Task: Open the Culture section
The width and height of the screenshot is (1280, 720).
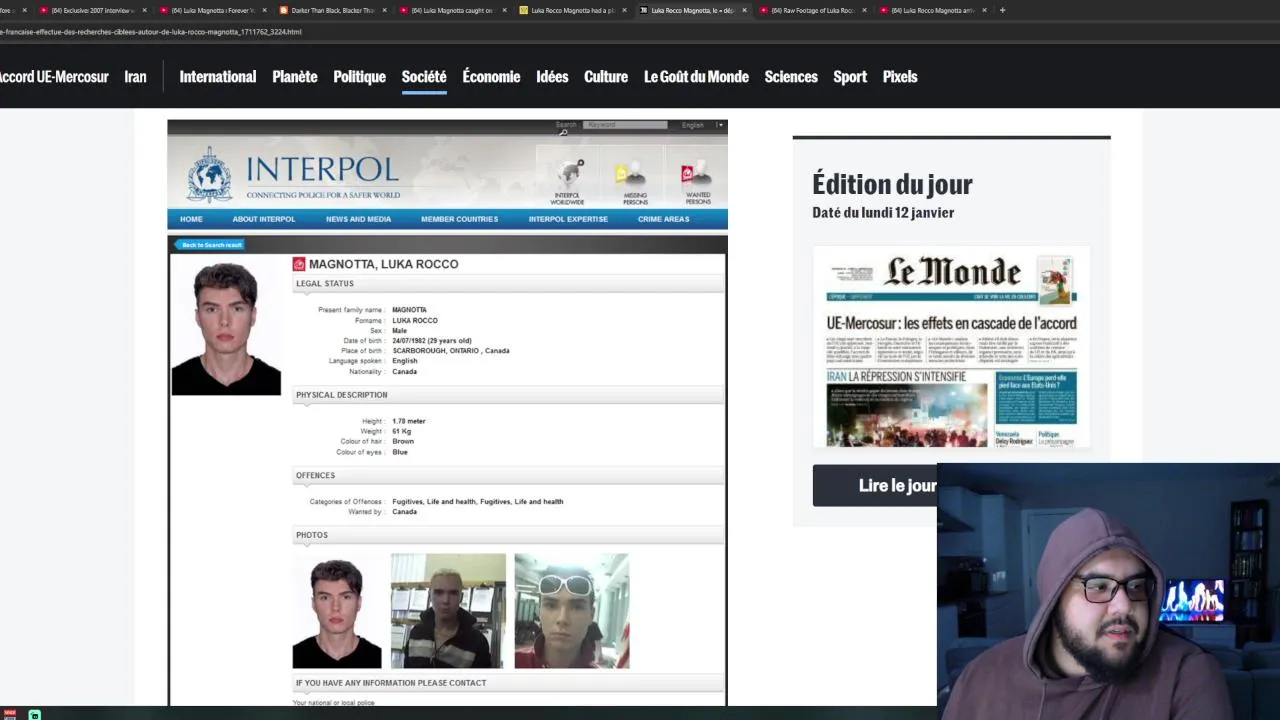Action: tap(606, 77)
